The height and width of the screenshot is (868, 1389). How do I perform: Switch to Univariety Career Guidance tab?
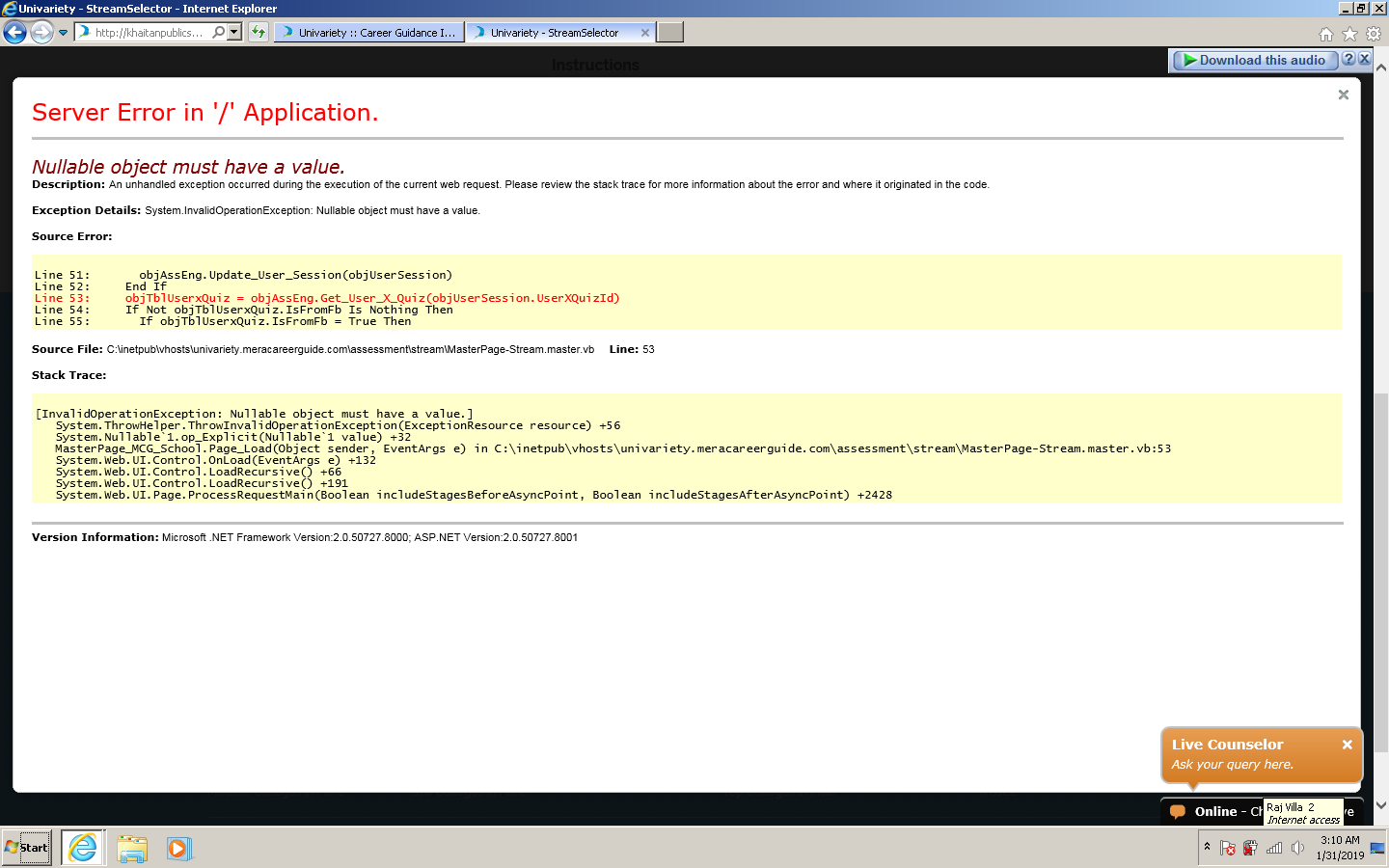click(368, 33)
